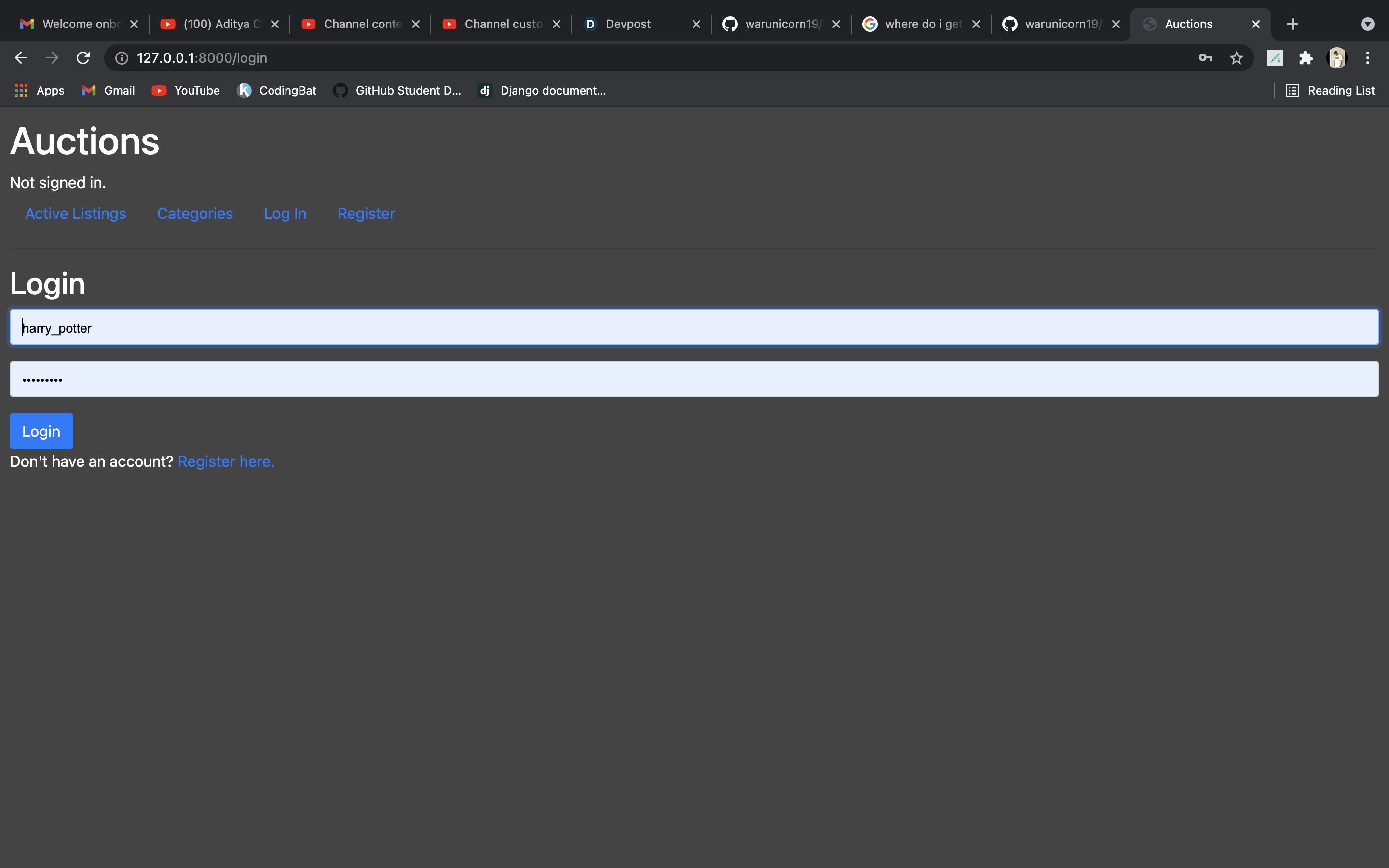The width and height of the screenshot is (1389, 868).
Task: Click the password input field
Action: coord(694,379)
